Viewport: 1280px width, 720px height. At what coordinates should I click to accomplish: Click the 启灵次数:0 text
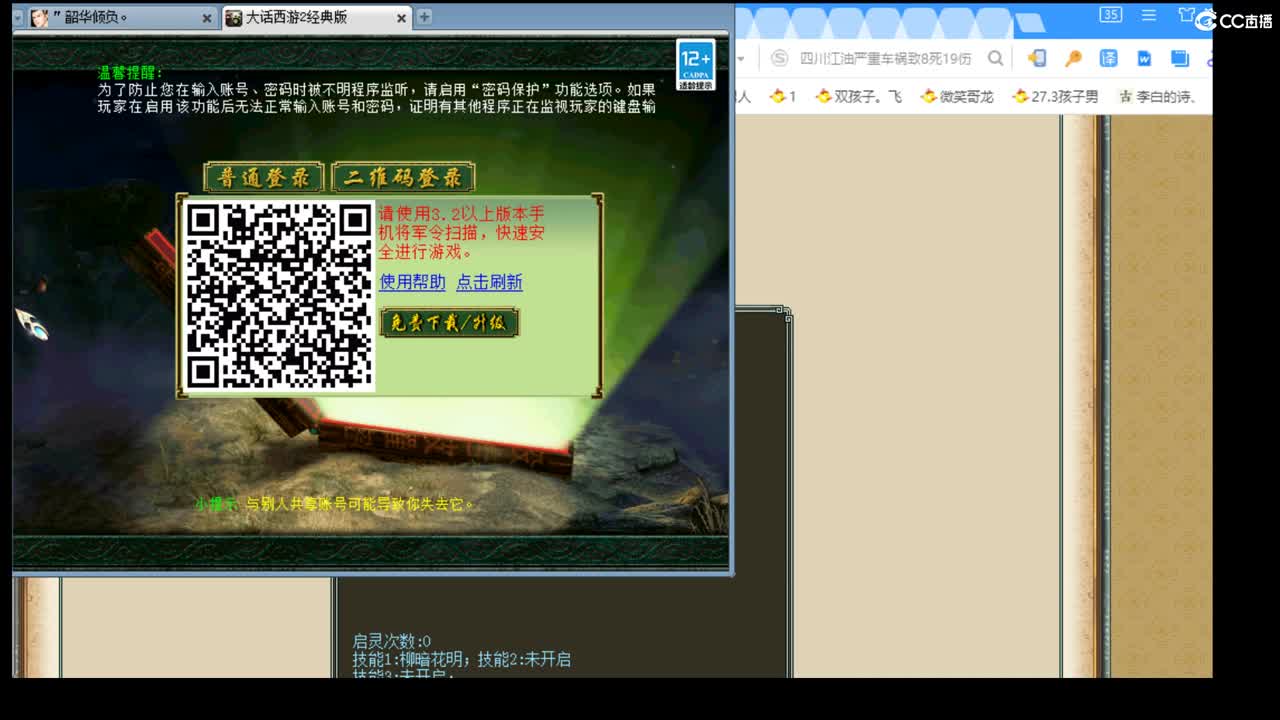pyautogui.click(x=392, y=642)
